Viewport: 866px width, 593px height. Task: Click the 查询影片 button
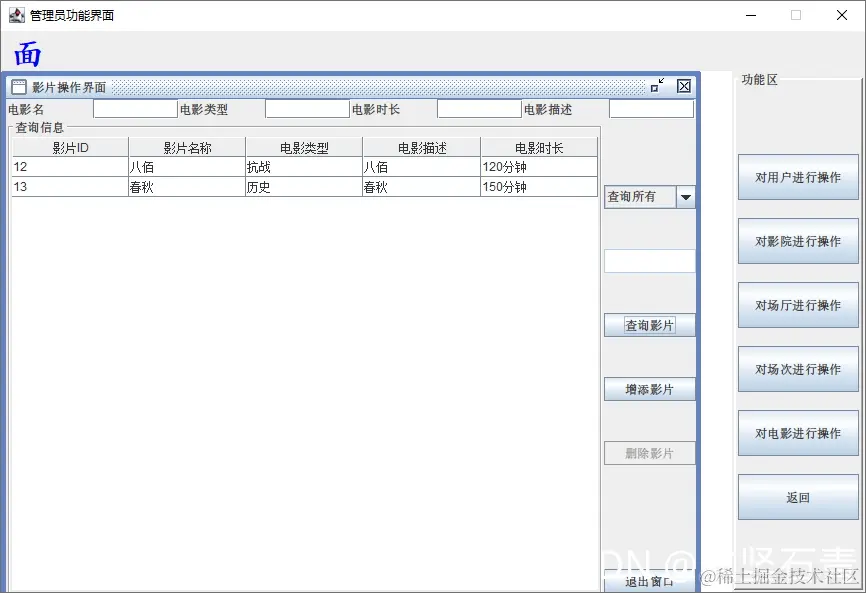pos(650,325)
